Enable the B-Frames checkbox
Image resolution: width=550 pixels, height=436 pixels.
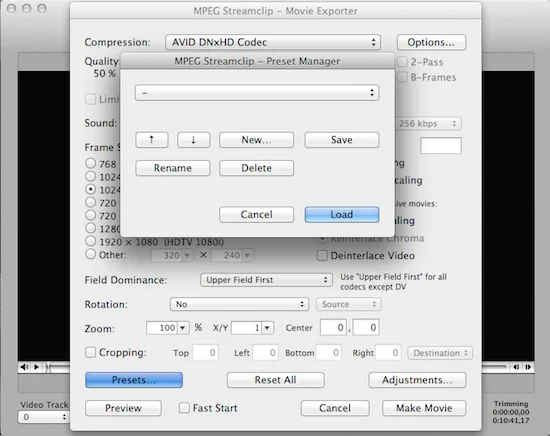402,77
